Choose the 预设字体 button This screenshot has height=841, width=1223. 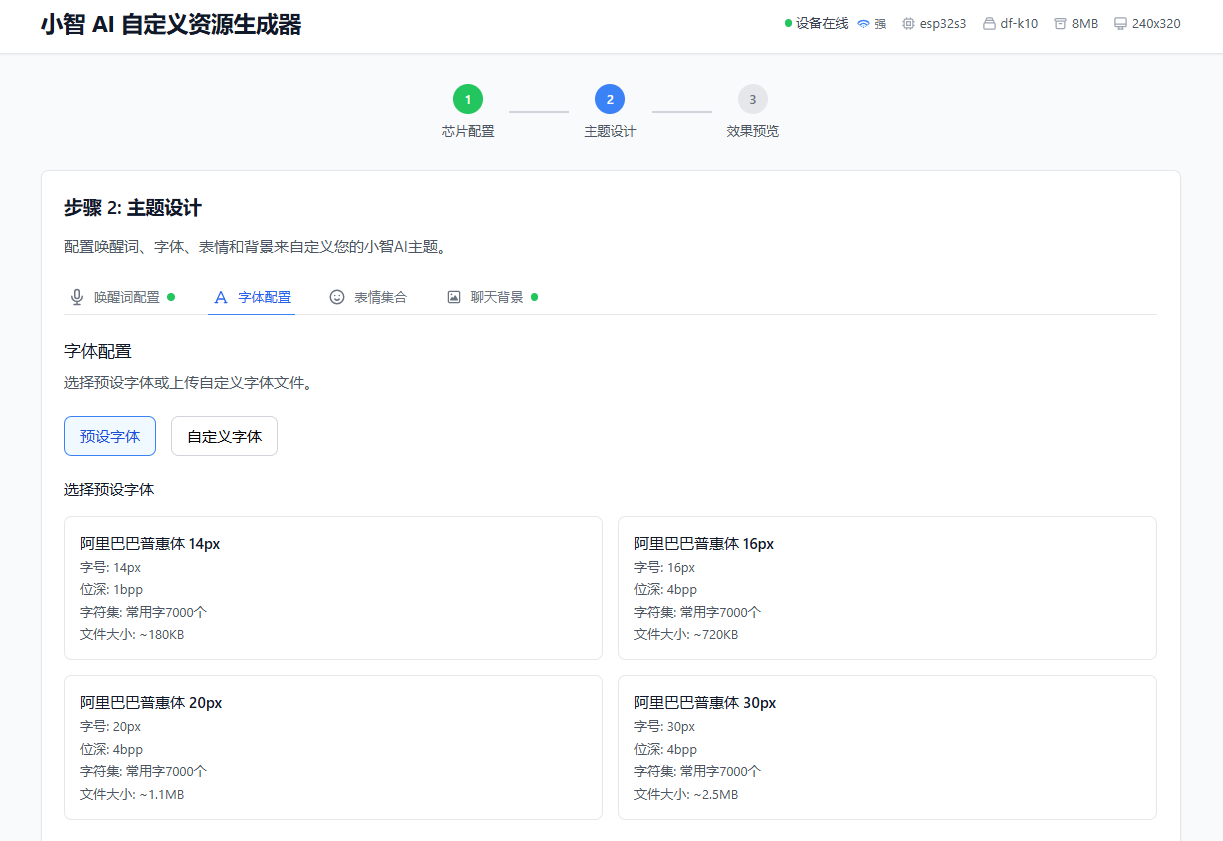[x=110, y=436]
